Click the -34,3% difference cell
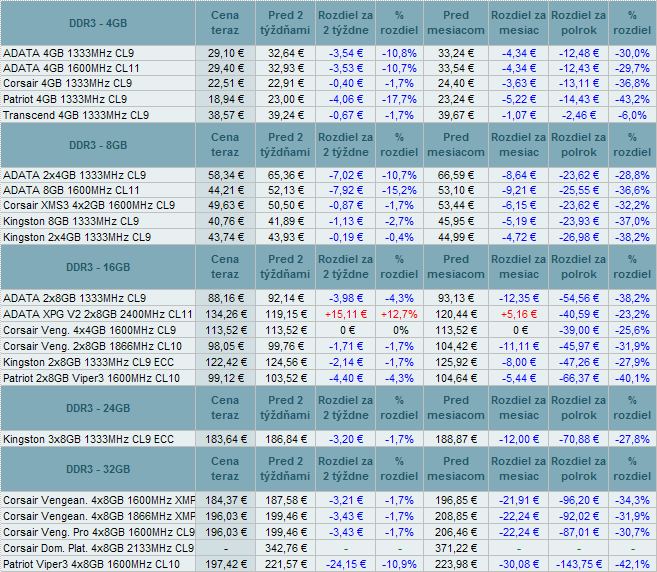The height and width of the screenshot is (572, 657). (632, 500)
